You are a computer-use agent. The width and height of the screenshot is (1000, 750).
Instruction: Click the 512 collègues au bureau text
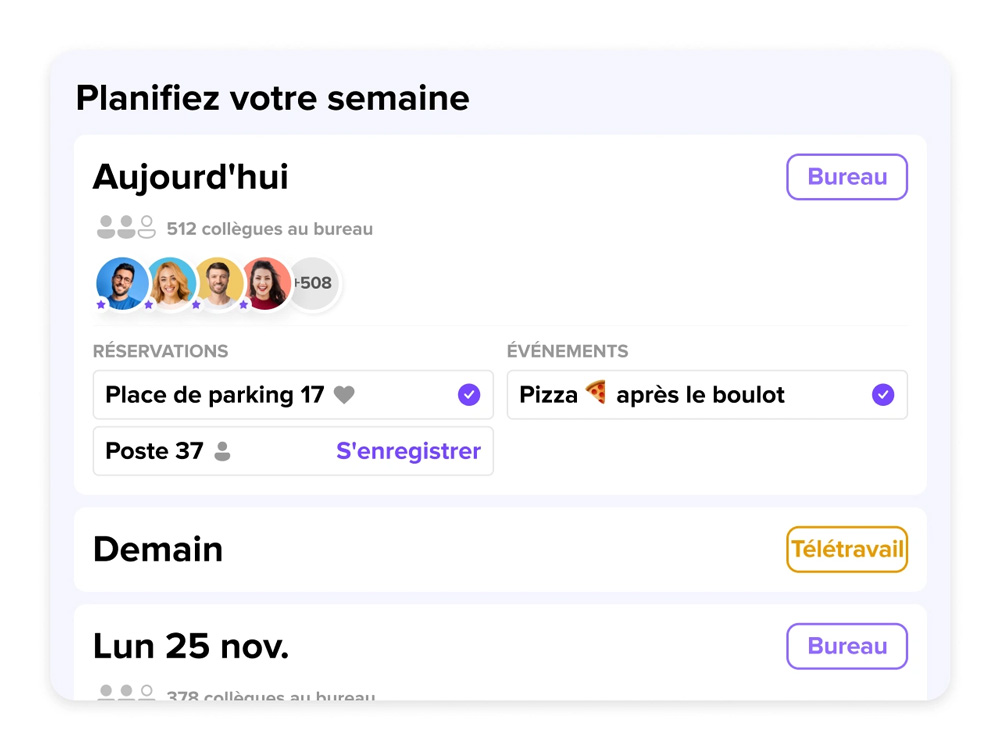[270, 229]
